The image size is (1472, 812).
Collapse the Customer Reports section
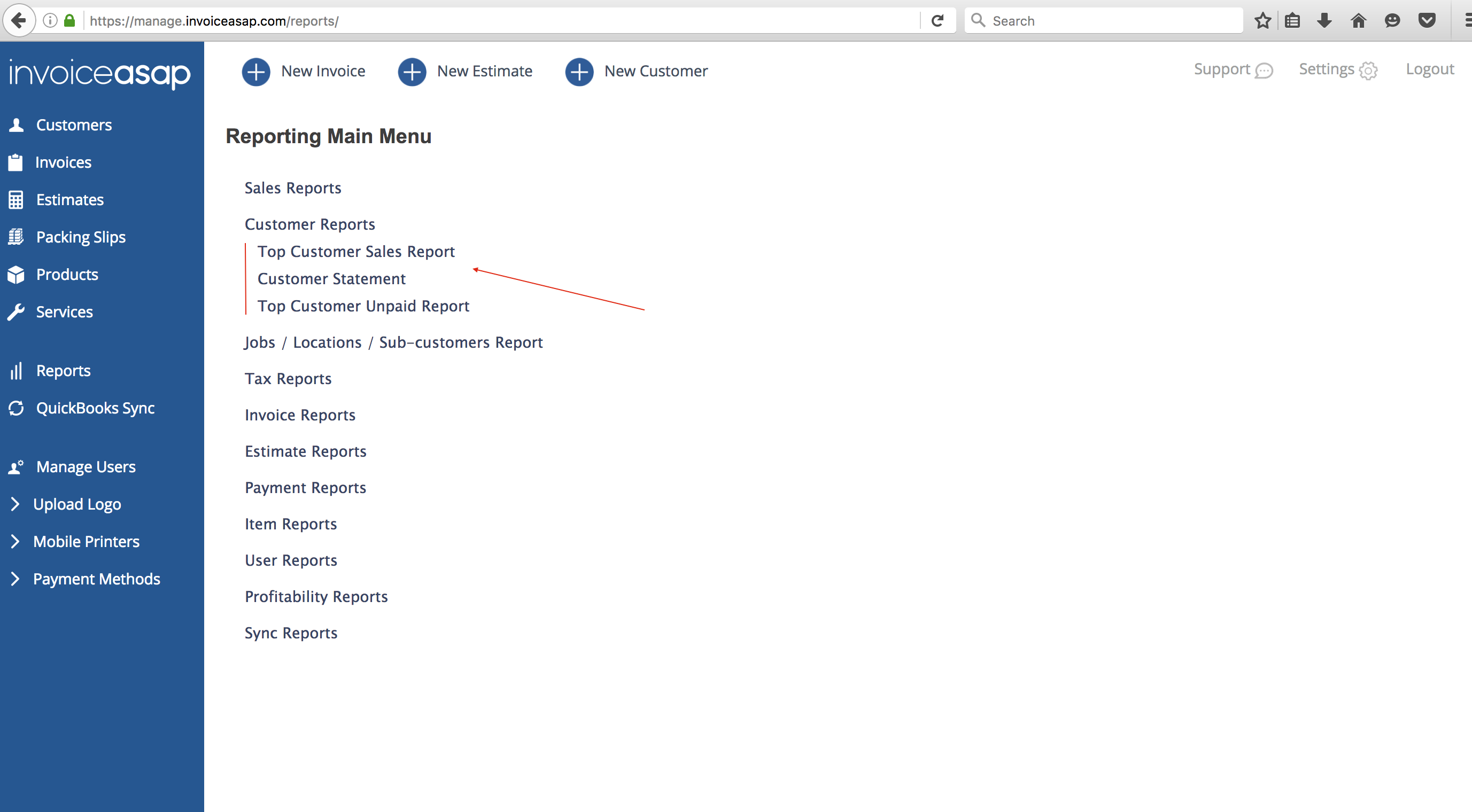309,224
